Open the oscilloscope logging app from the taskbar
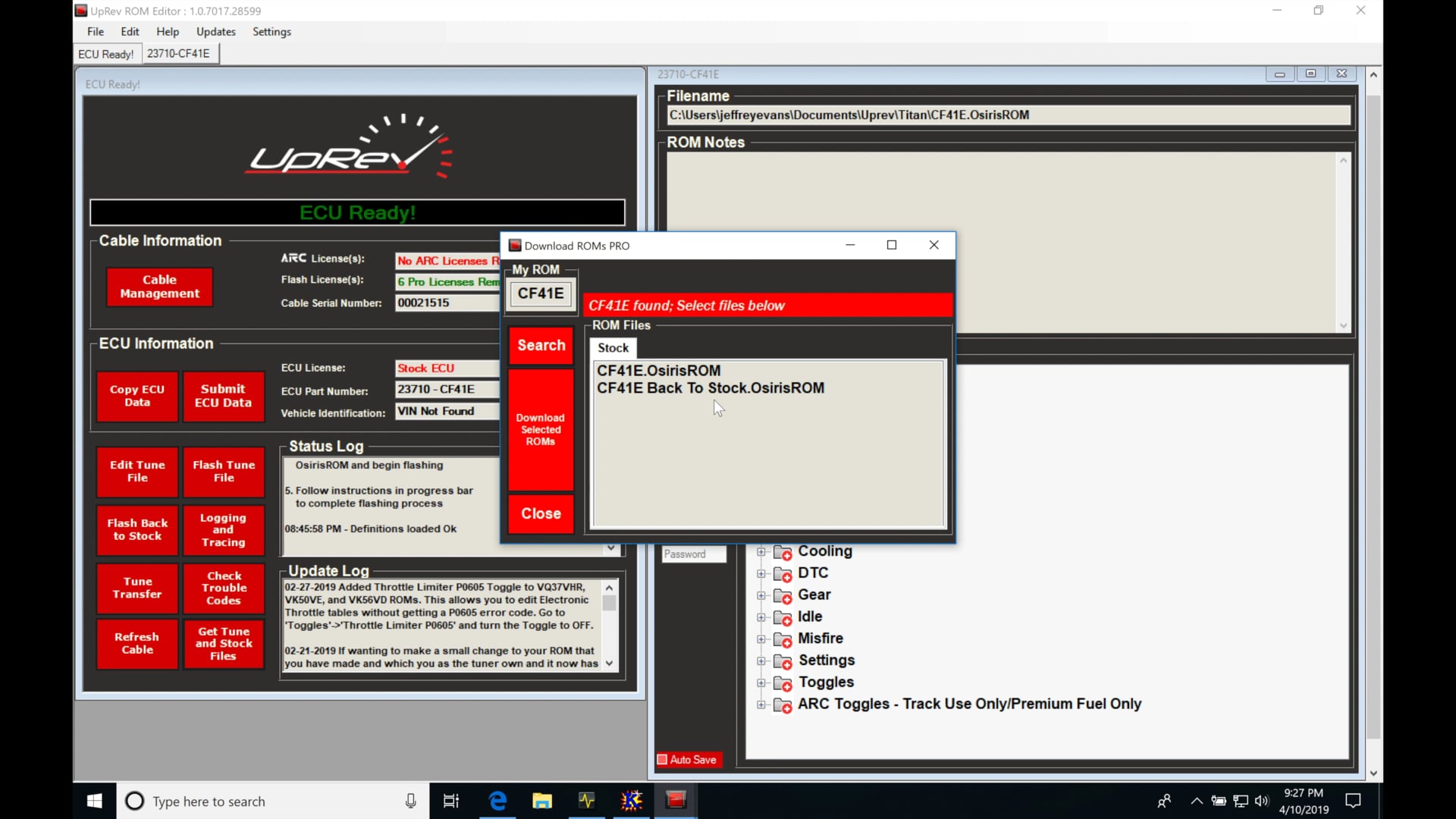Screen dimensions: 1456x819 pyautogui.click(x=587, y=800)
